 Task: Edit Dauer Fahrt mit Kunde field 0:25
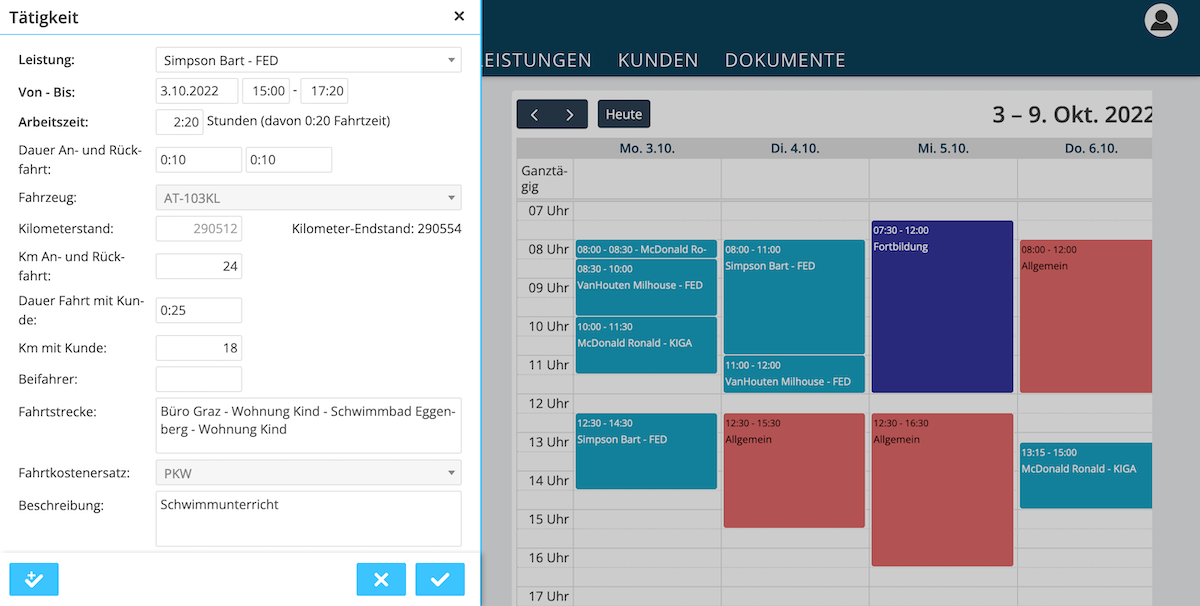199,310
